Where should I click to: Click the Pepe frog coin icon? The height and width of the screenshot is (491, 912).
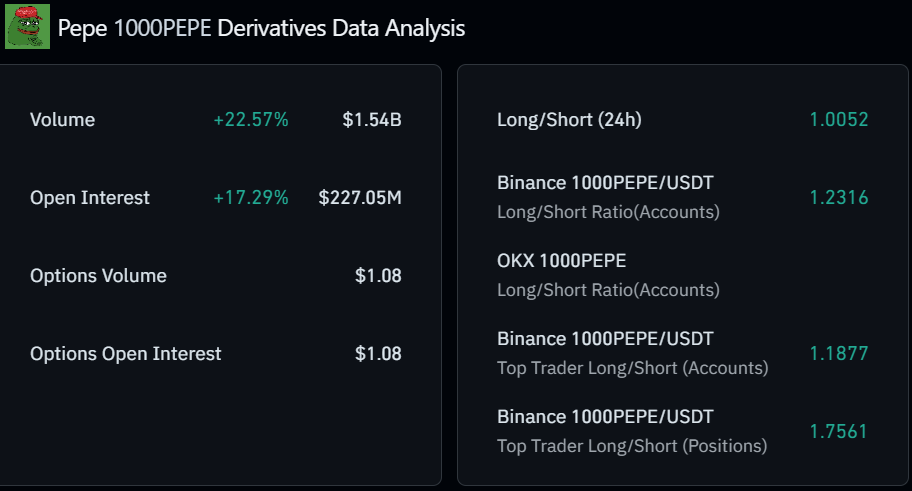click(27, 27)
